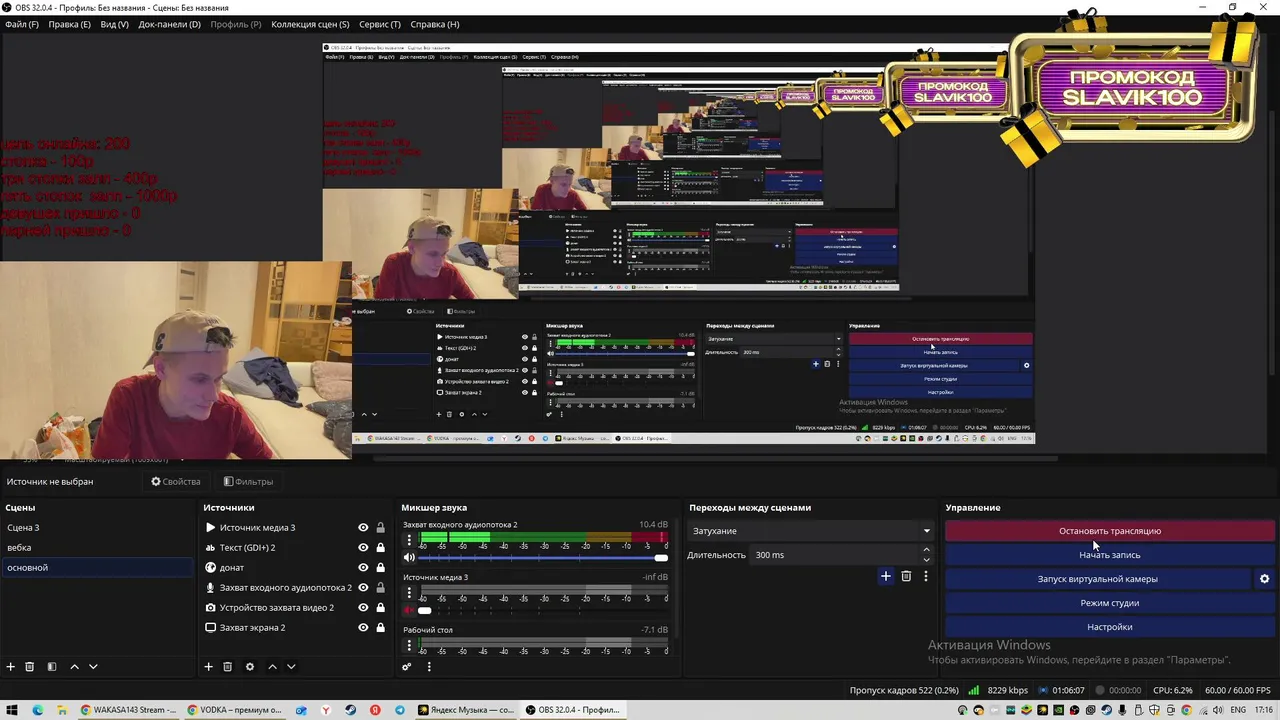Open the options dots for the Рабочий стол mixer channel
This screenshot has width=1280, height=720.
tap(409, 646)
